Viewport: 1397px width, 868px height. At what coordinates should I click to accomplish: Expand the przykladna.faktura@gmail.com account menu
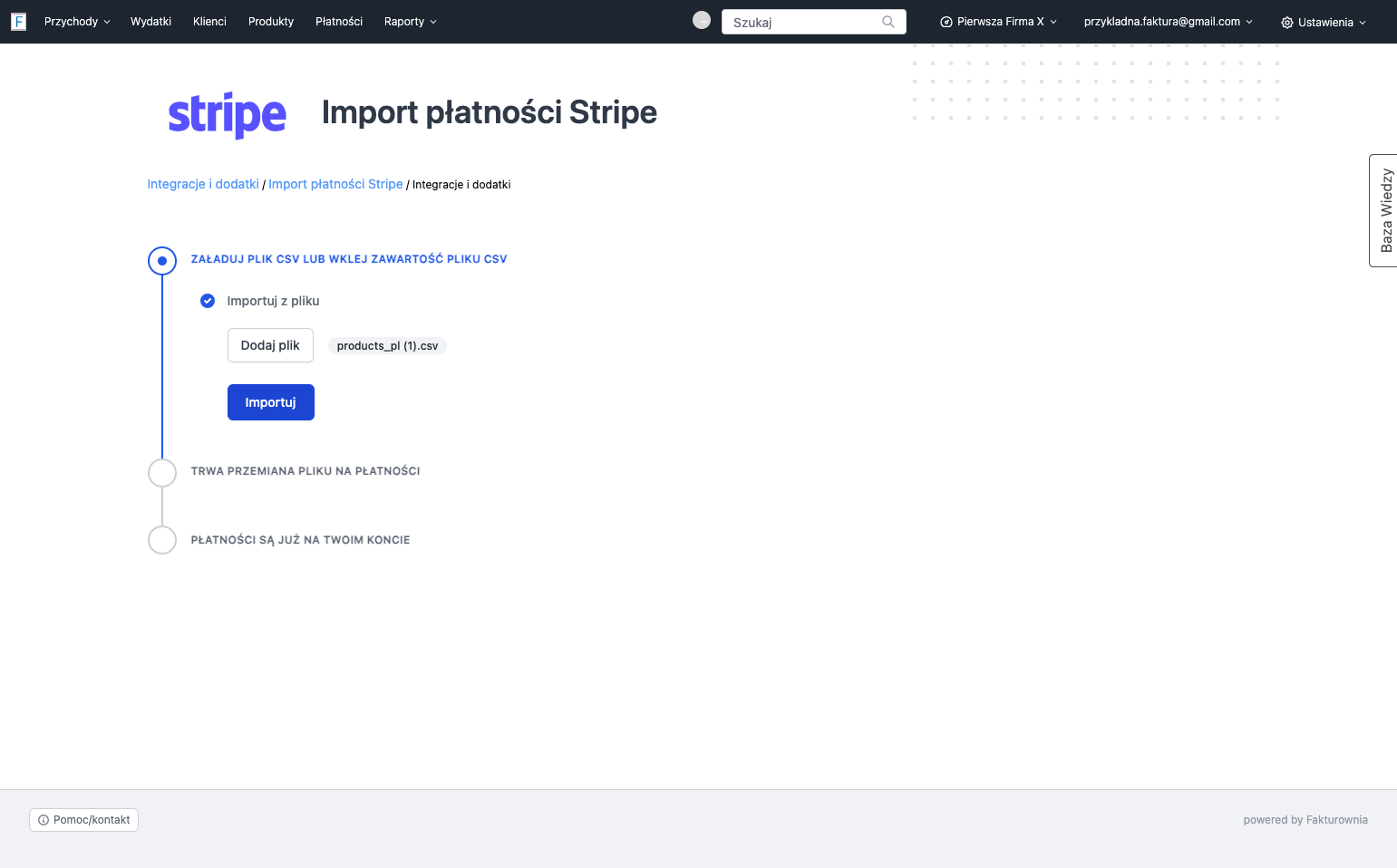[1168, 22]
